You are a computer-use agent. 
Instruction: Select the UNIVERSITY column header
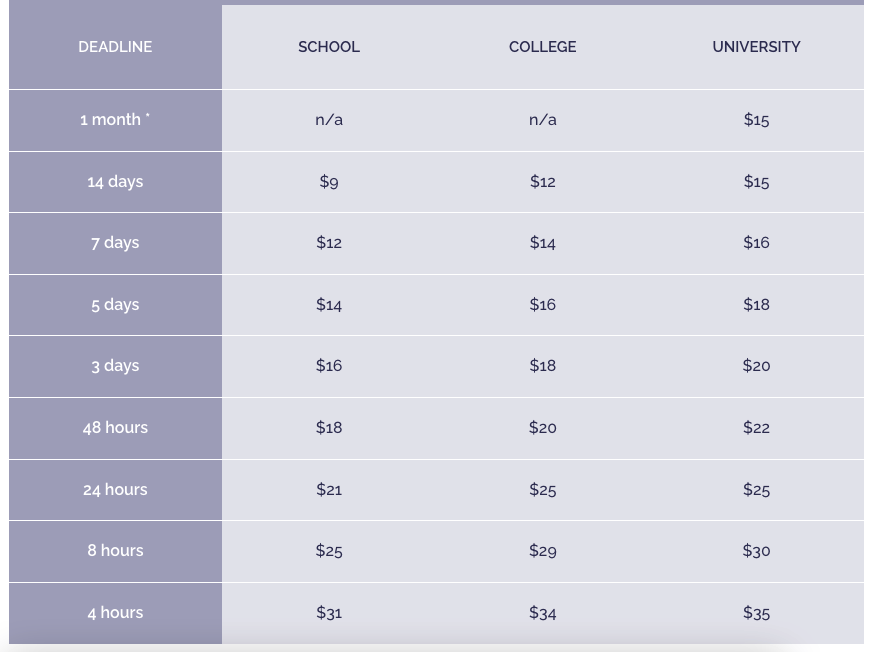tap(756, 47)
